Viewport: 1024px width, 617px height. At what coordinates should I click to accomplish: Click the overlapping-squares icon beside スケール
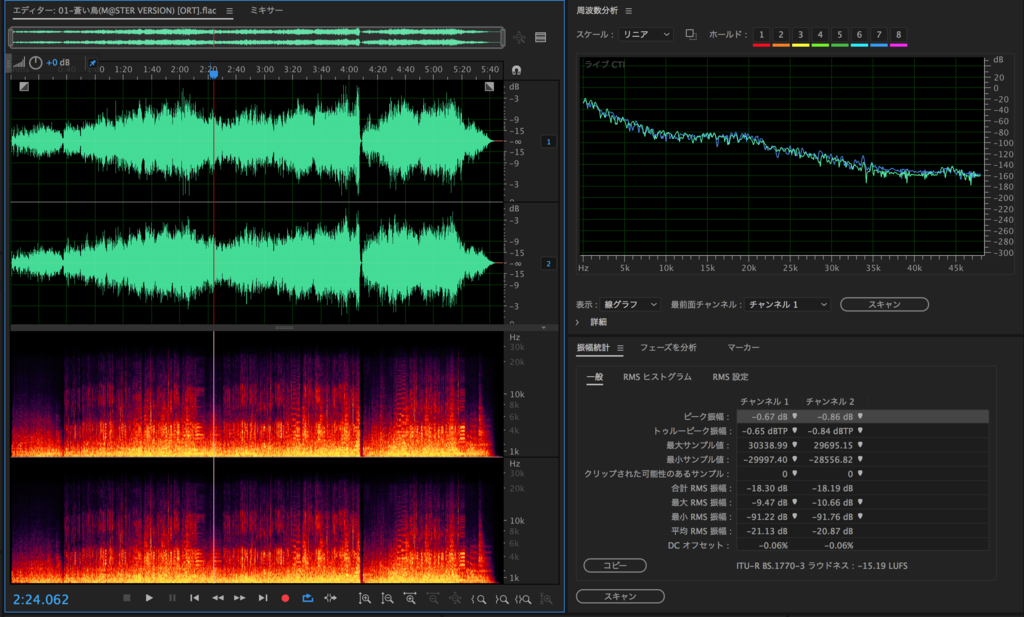[690, 34]
